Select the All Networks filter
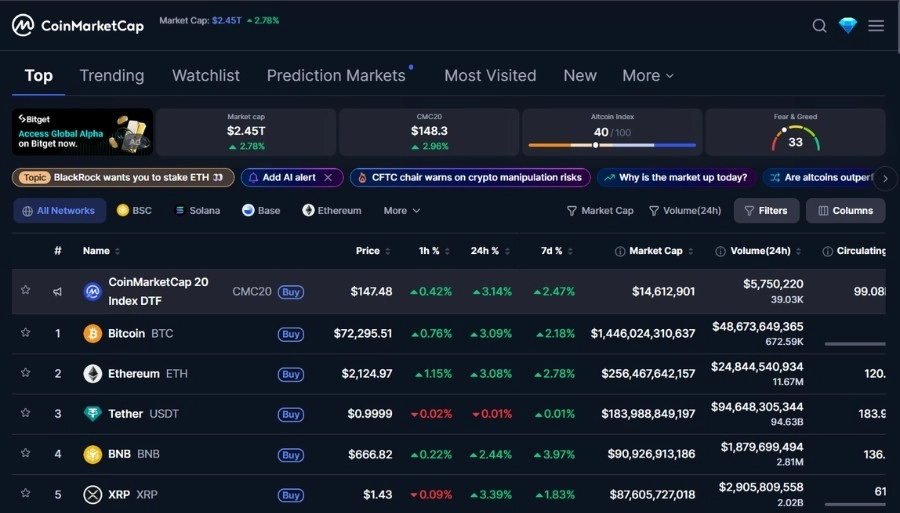 (60, 211)
